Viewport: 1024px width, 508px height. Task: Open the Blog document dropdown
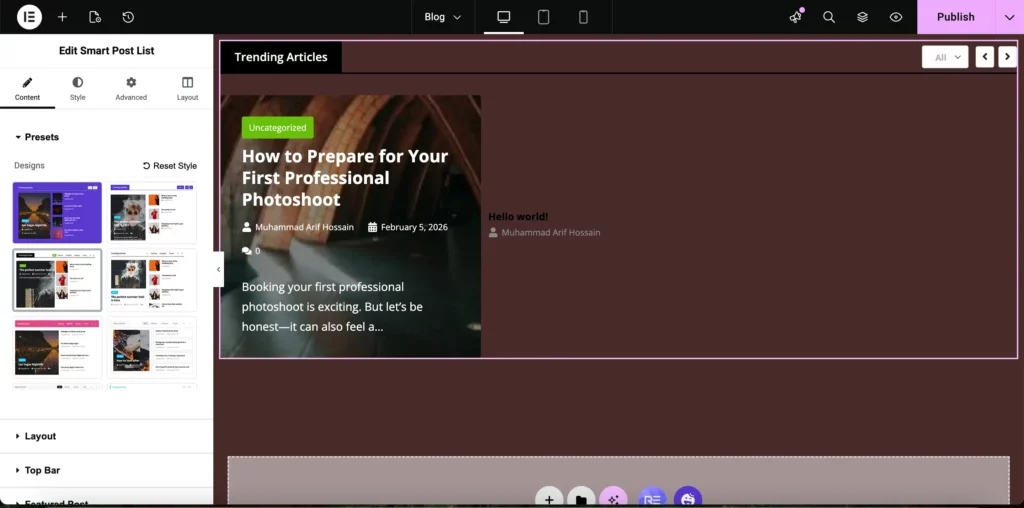click(x=443, y=17)
